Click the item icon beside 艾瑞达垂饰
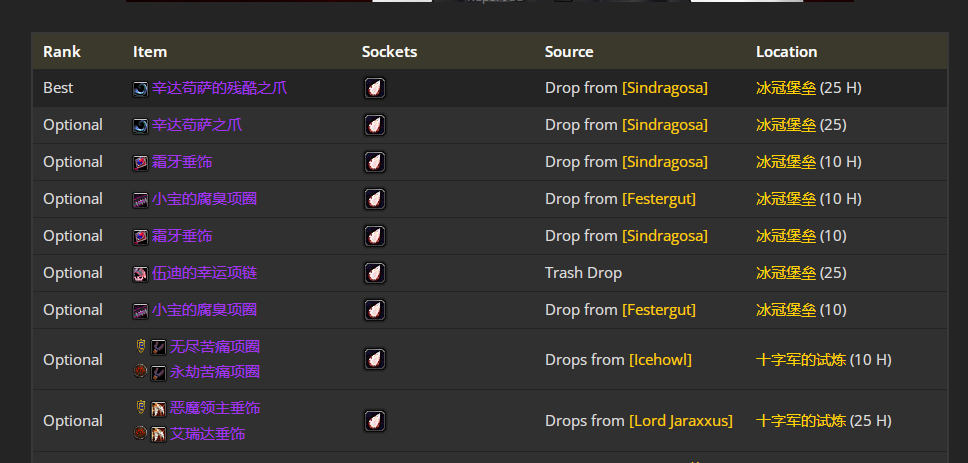The width and height of the screenshot is (968, 463). [158, 434]
